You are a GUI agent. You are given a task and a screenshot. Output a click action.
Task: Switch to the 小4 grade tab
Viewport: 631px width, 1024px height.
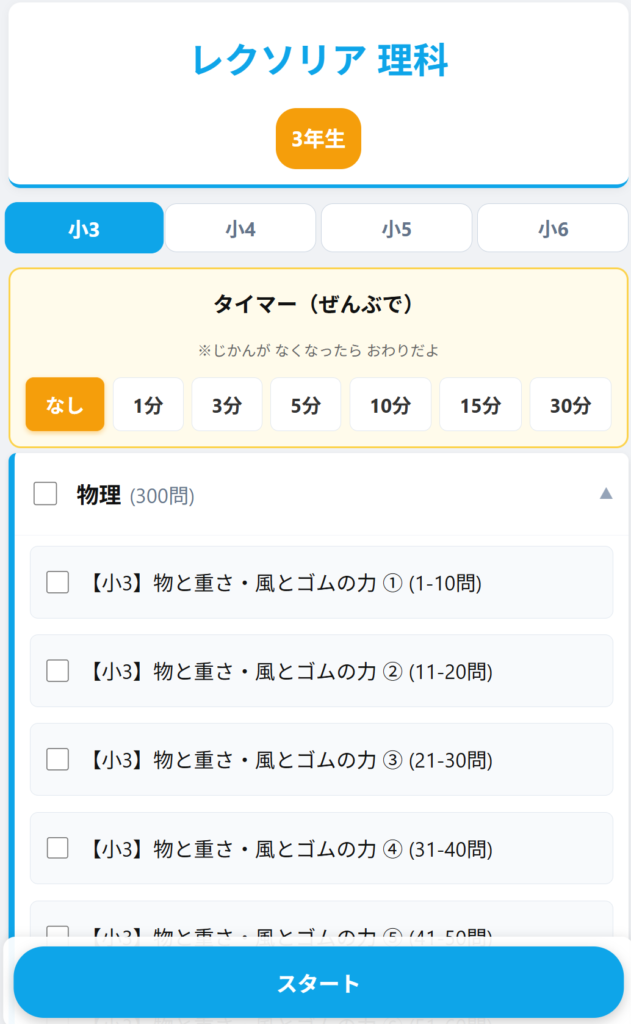(240, 229)
